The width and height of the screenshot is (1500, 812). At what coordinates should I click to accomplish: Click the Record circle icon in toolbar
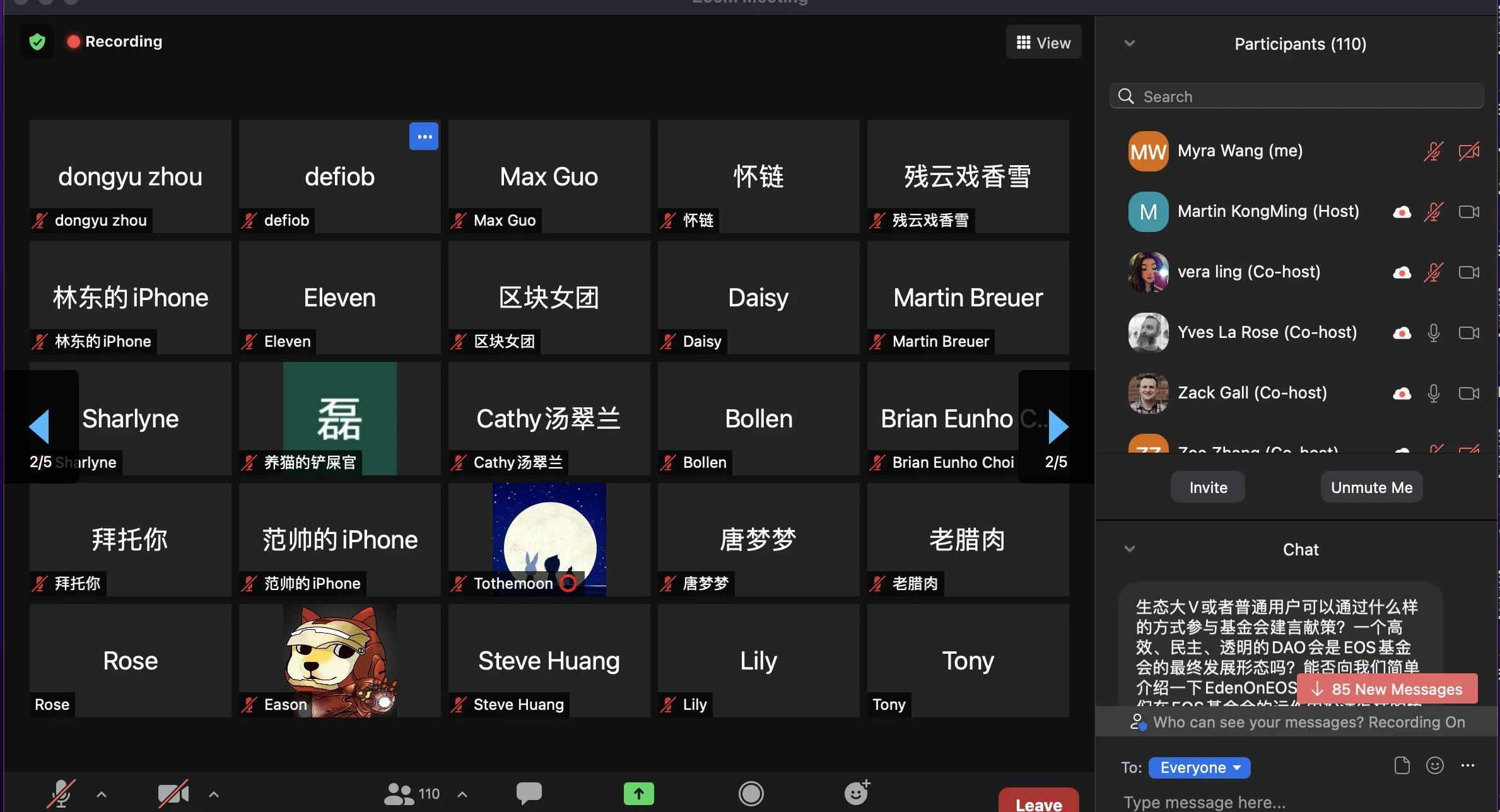pyautogui.click(x=751, y=793)
